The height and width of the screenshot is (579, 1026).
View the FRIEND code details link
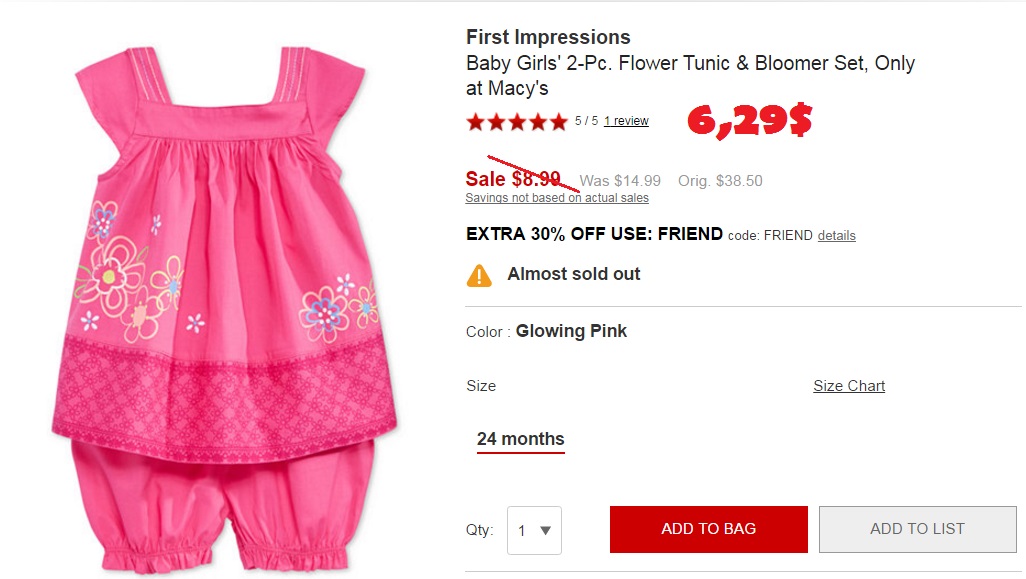coord(836,236)
